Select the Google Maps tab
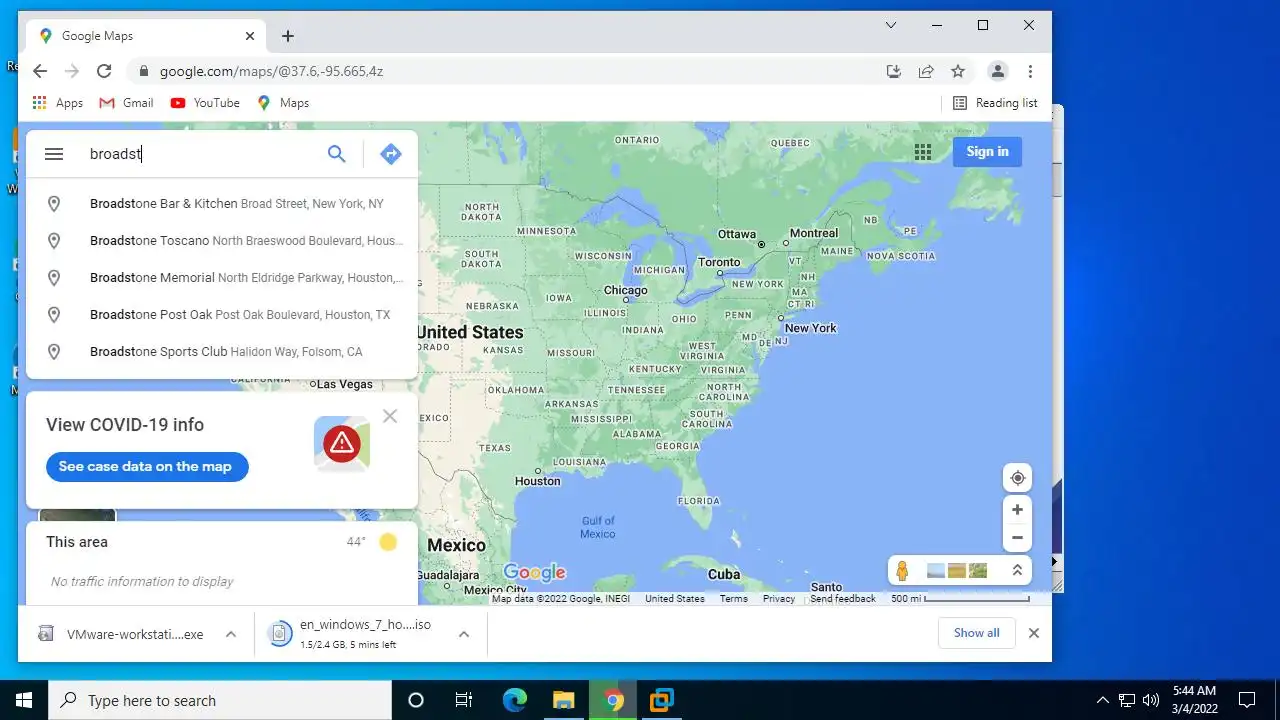1280x720 pixels. (x=145, y=36)
